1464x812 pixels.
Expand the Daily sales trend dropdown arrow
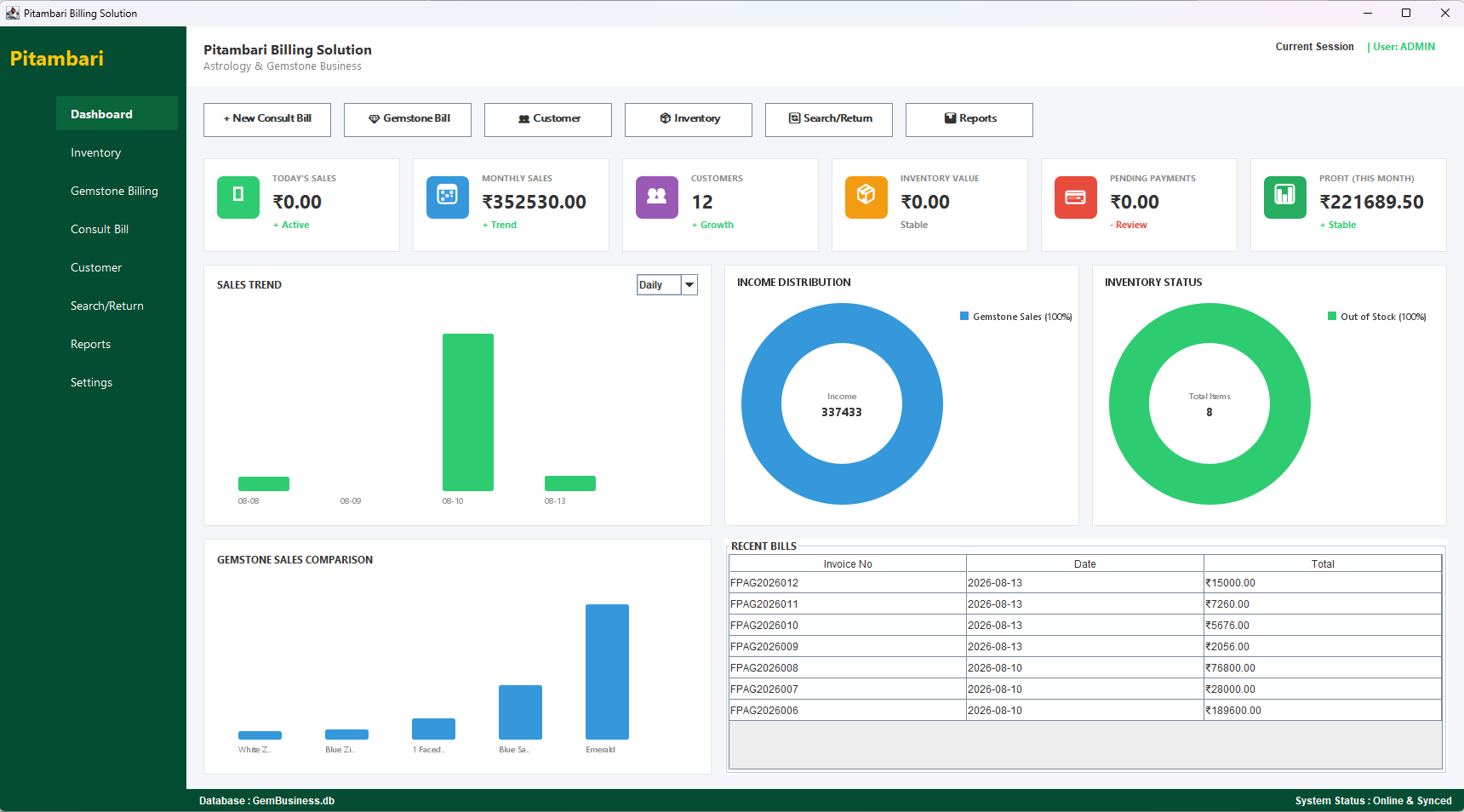(689, 285)
